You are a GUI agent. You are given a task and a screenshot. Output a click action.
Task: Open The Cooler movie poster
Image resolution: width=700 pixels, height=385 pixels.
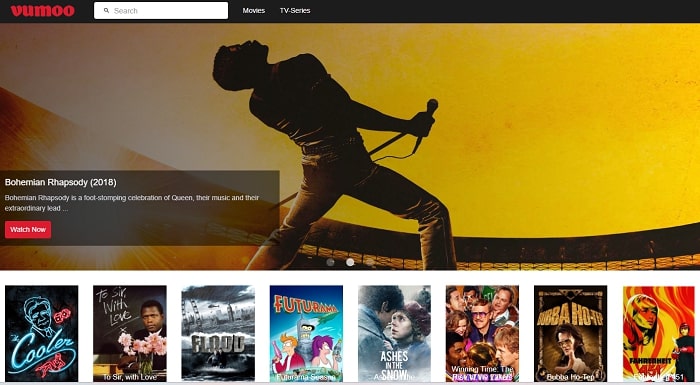click(42, 334)
